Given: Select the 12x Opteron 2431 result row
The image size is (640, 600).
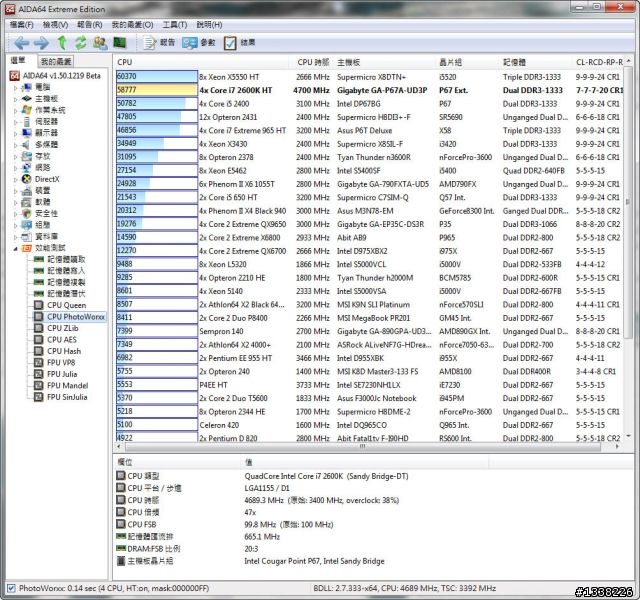Looking at the screenshot, I should (369, 117).
